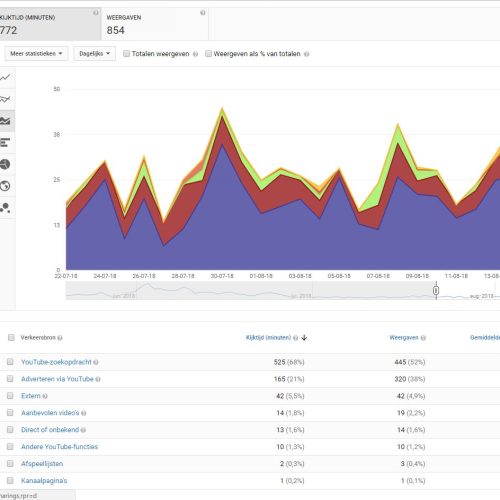The height and width of the screenshot is (500, 500).
Task: Click the 30-07-18 date label on the chart
Action: pos(222,276)
